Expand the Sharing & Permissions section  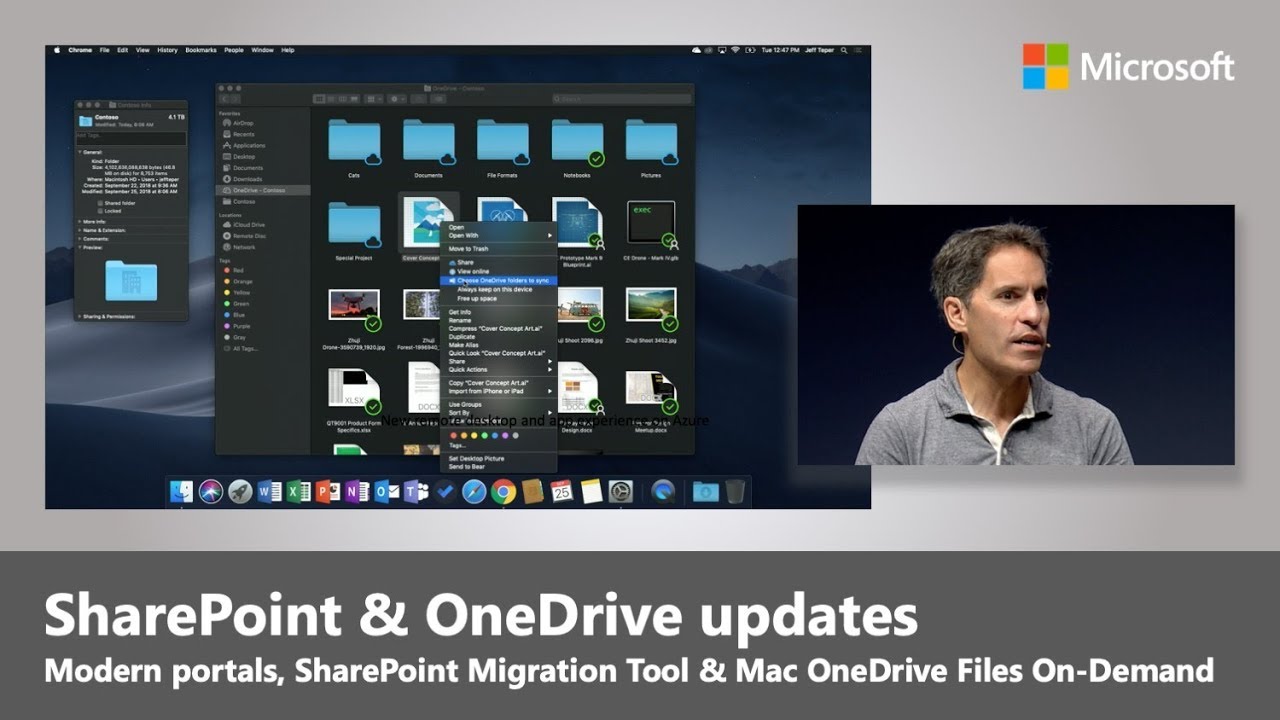pyautogui.click(x=81, y=316)
